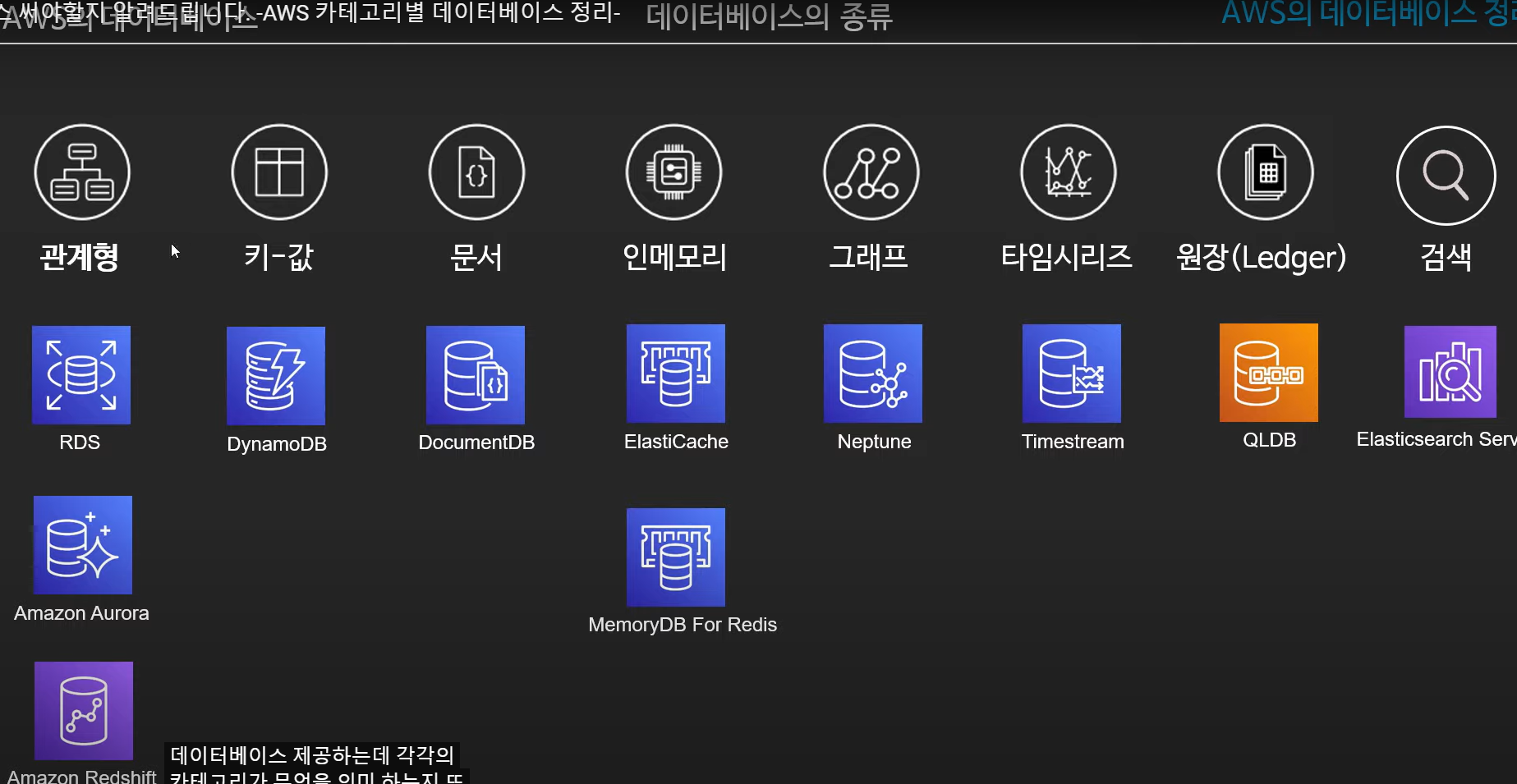Select the 키-값 category label
This screenshot has width=1517, height=784.
(x=278, y=257)
